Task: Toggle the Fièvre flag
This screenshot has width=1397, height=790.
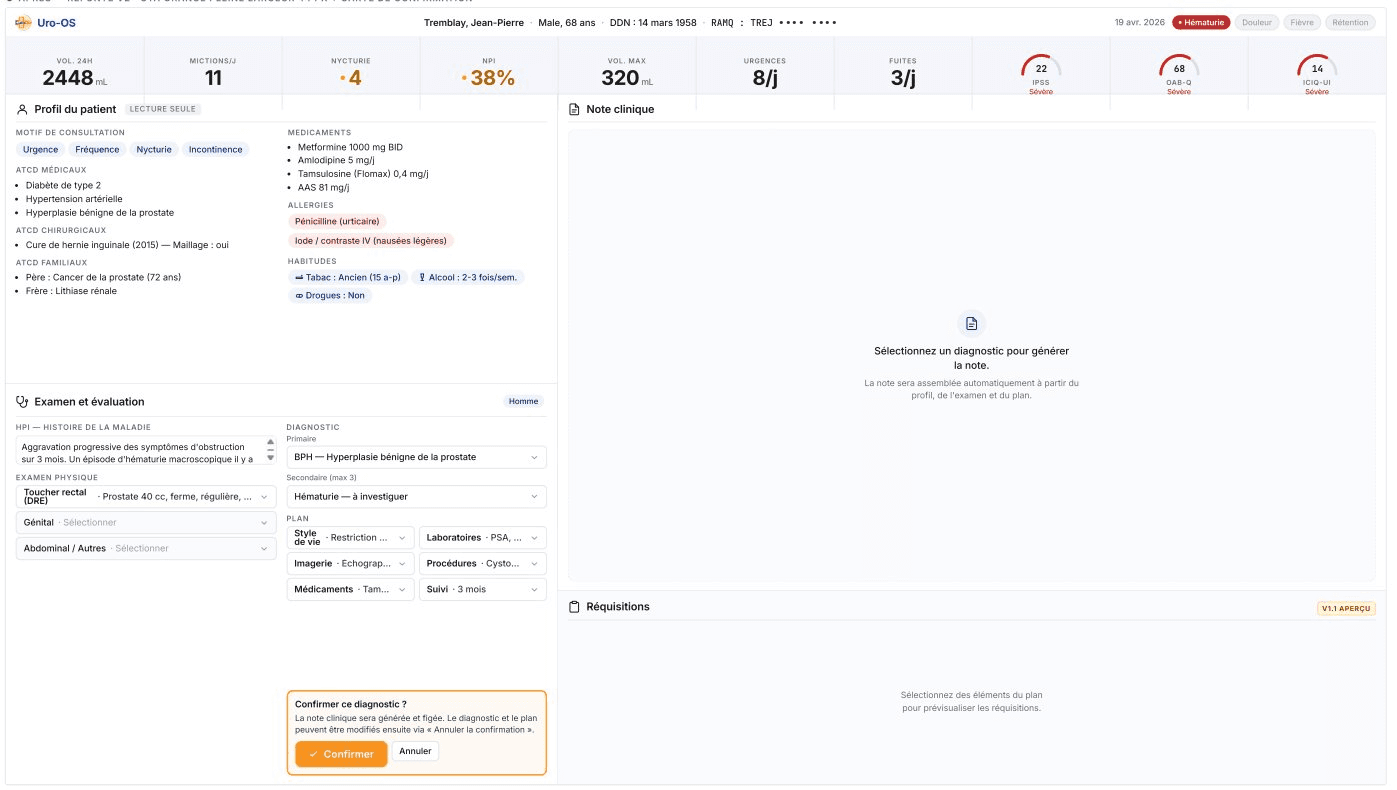Action: tap(1302, 22)
